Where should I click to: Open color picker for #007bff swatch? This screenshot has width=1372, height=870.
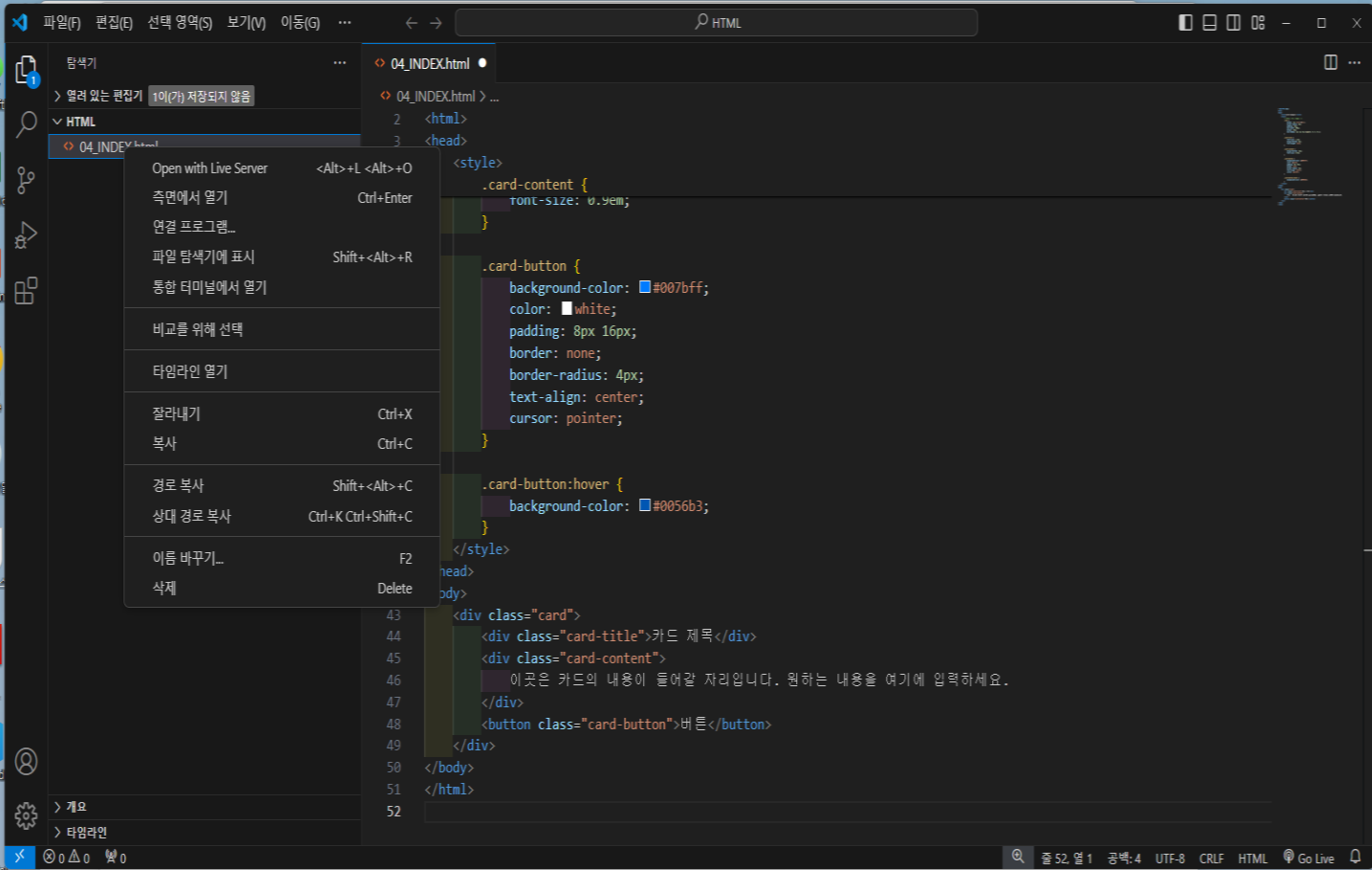click(645, 287)
